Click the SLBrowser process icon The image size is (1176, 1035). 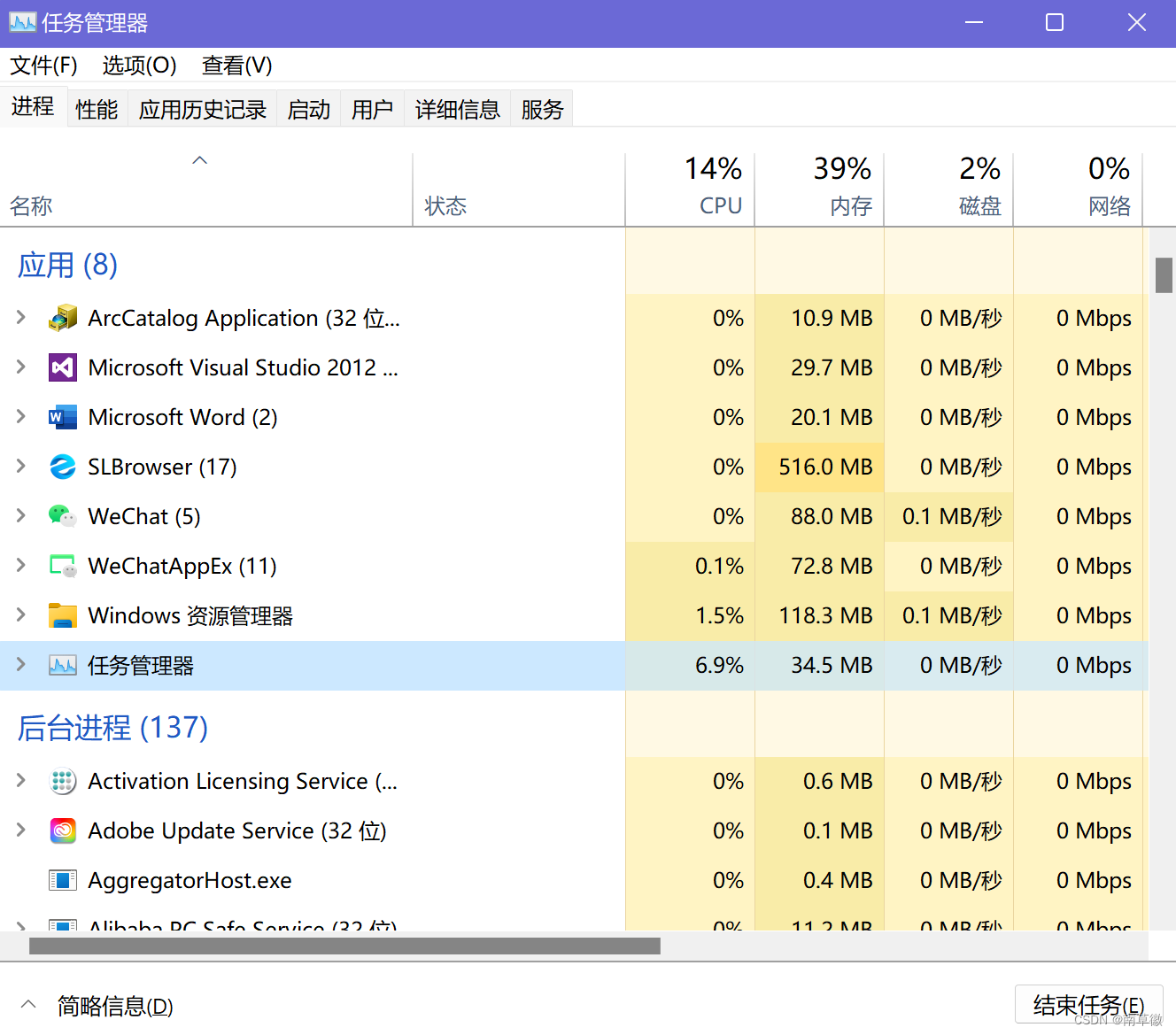tap(63, 467)
